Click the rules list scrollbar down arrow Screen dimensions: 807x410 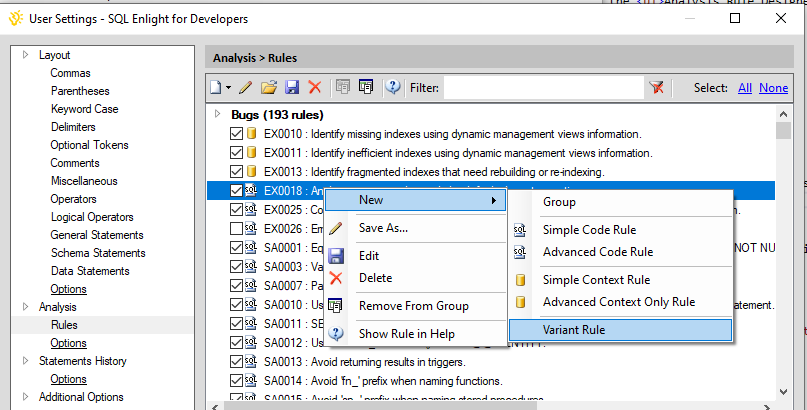[783, 392]
